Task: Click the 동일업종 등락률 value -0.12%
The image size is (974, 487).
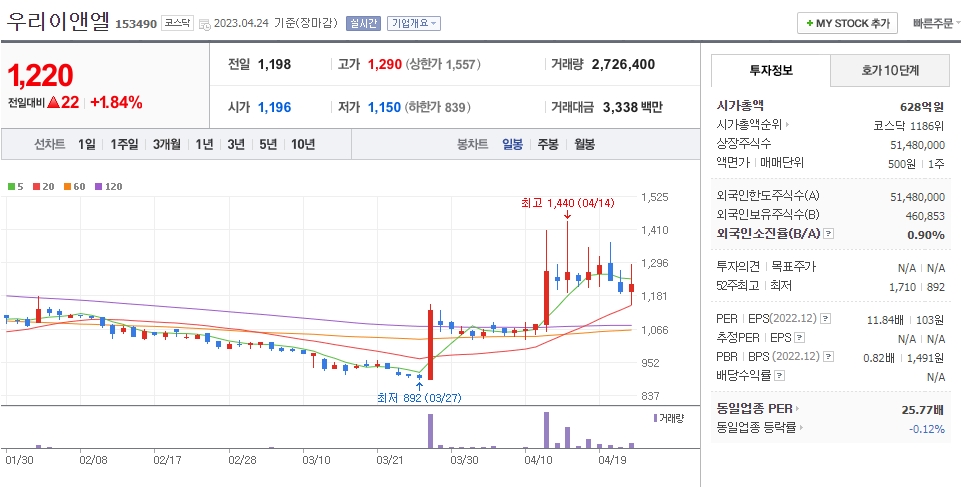Action: (926, 429)
